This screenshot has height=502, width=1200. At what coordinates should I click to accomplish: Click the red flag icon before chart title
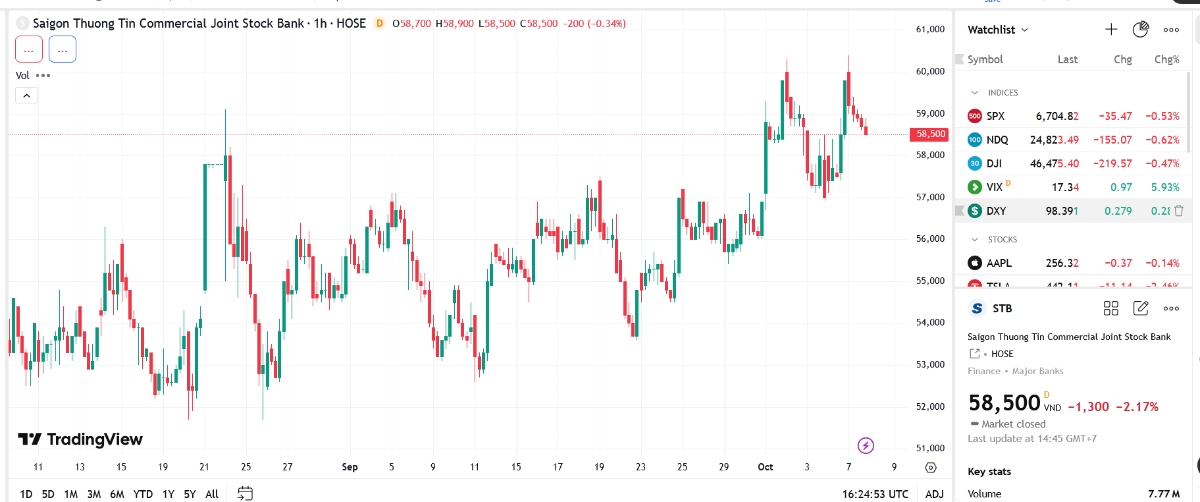click(23, 22)
